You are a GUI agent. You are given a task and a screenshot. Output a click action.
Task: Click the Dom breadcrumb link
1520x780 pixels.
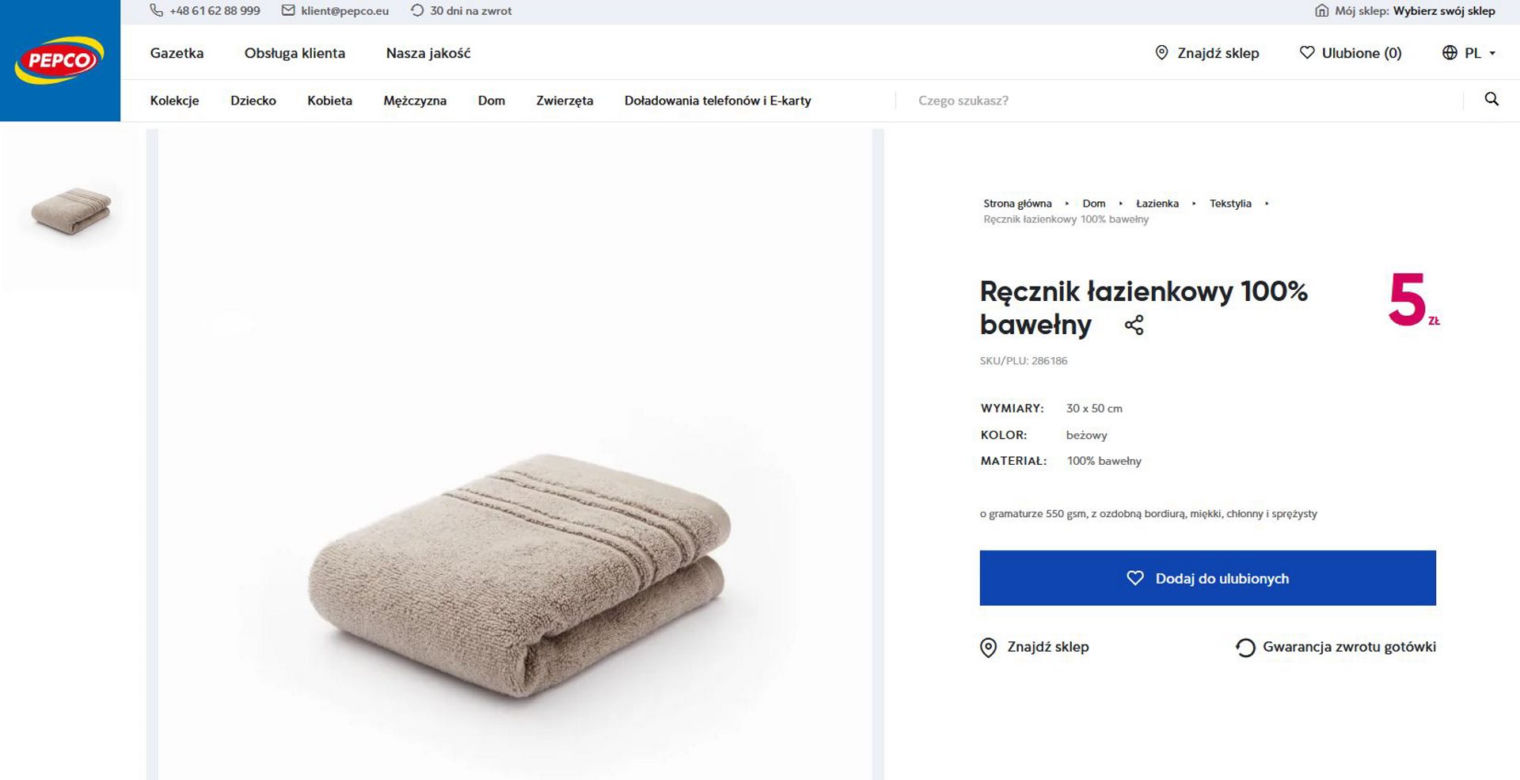pos(1094,203)
